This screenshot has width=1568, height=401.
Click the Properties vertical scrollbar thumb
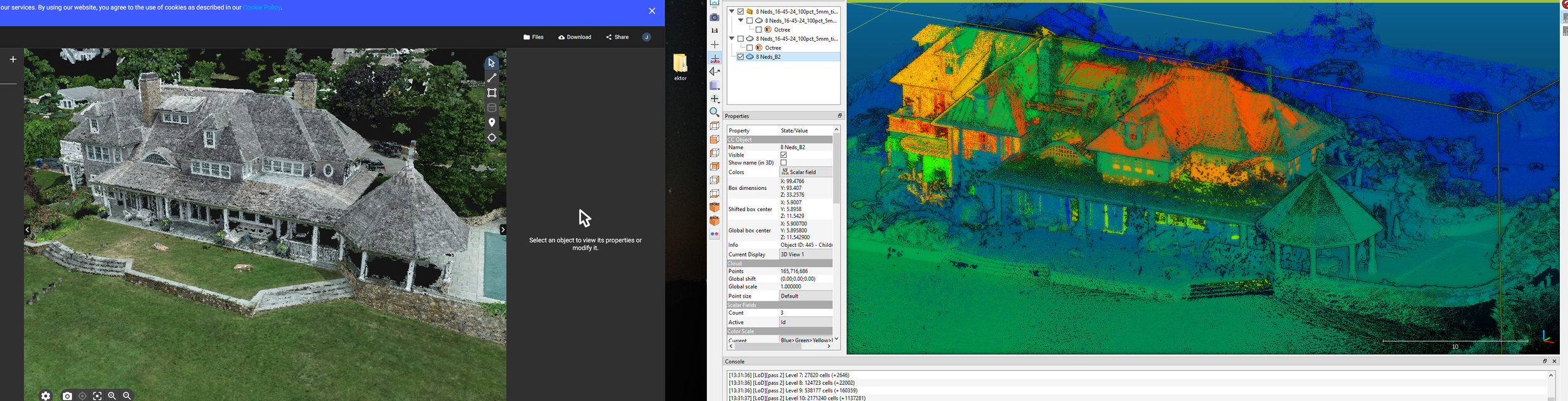[837, 169]
